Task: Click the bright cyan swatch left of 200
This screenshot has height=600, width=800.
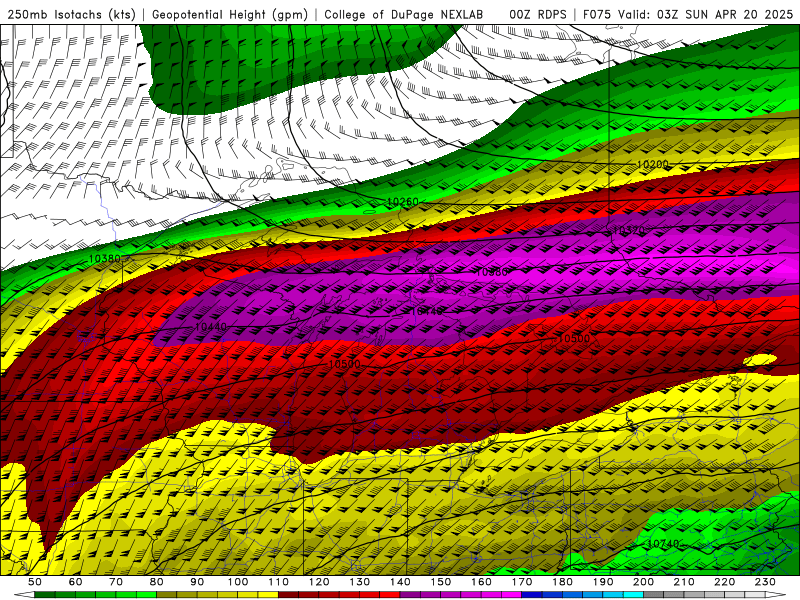Action: pyautogui.click(x=634, y=595)
